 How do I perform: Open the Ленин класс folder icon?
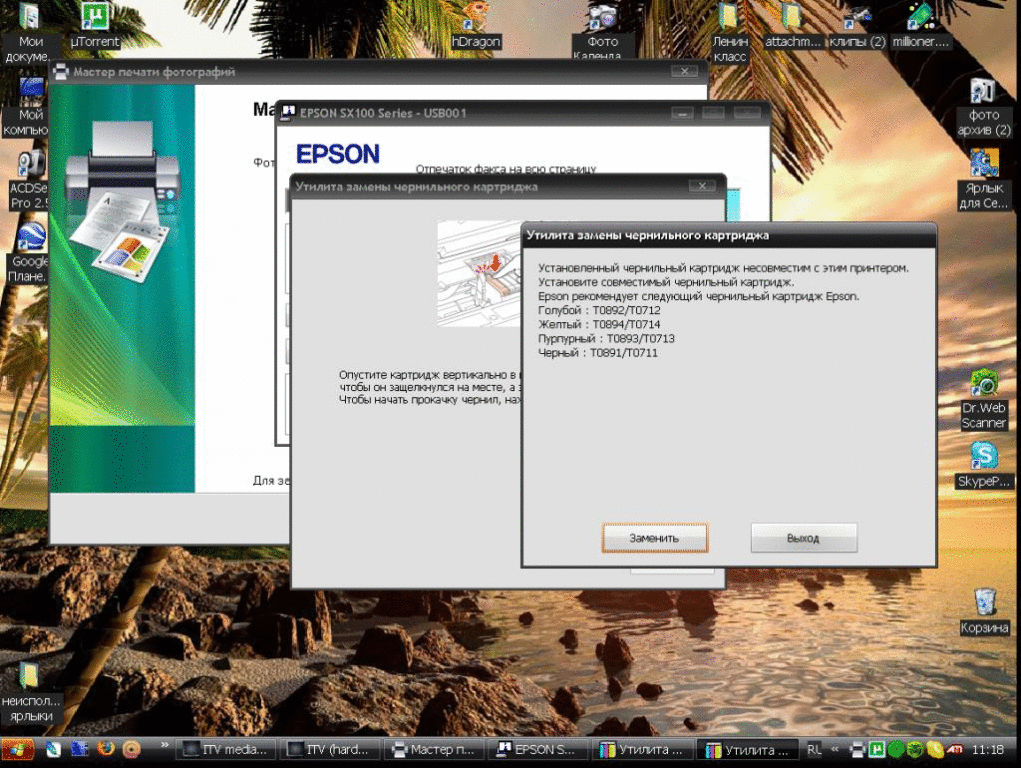click(729, 33)
